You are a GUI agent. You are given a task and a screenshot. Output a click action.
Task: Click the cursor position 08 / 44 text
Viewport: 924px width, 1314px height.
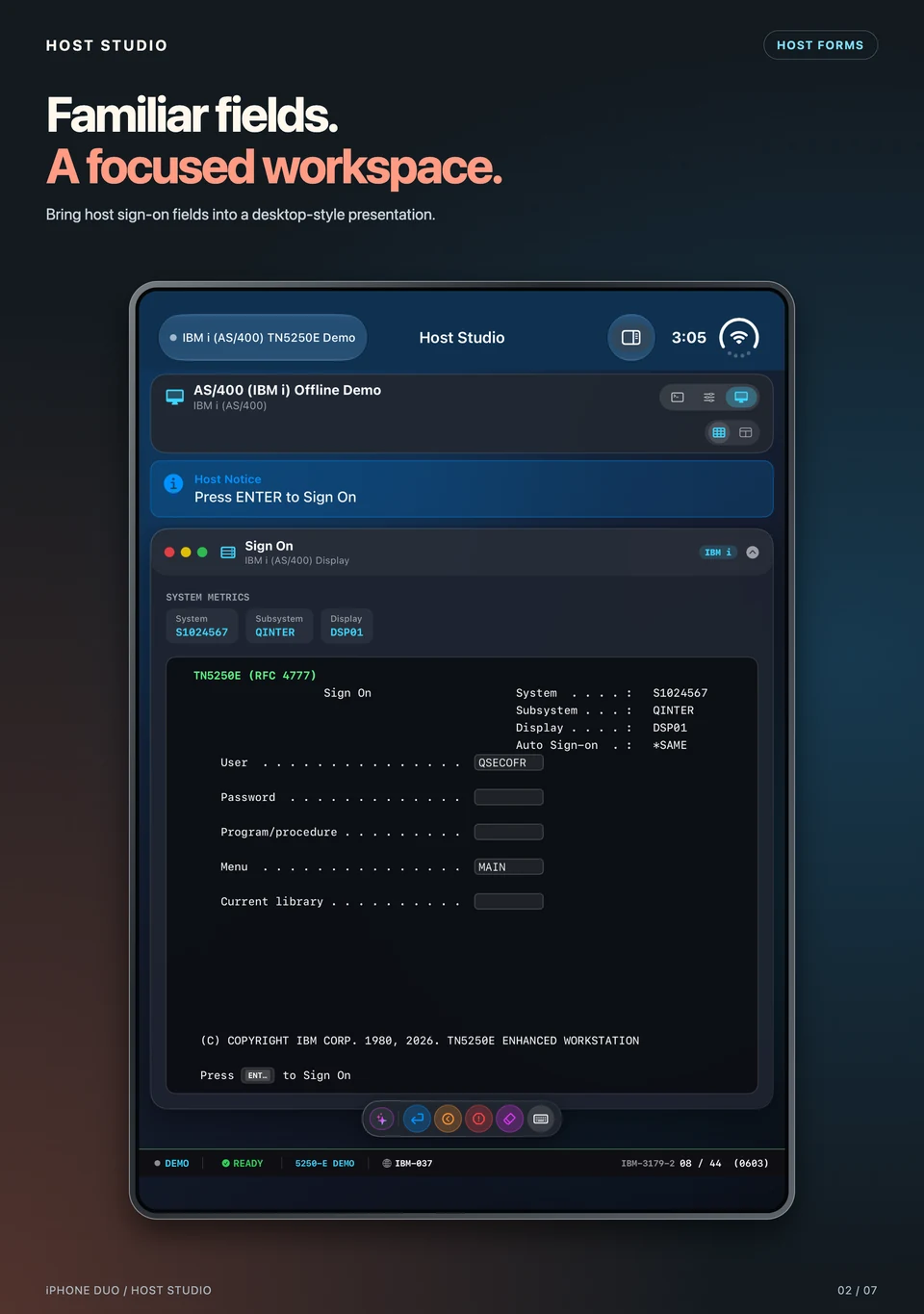pyautogui.click(x=701, y=1164)
